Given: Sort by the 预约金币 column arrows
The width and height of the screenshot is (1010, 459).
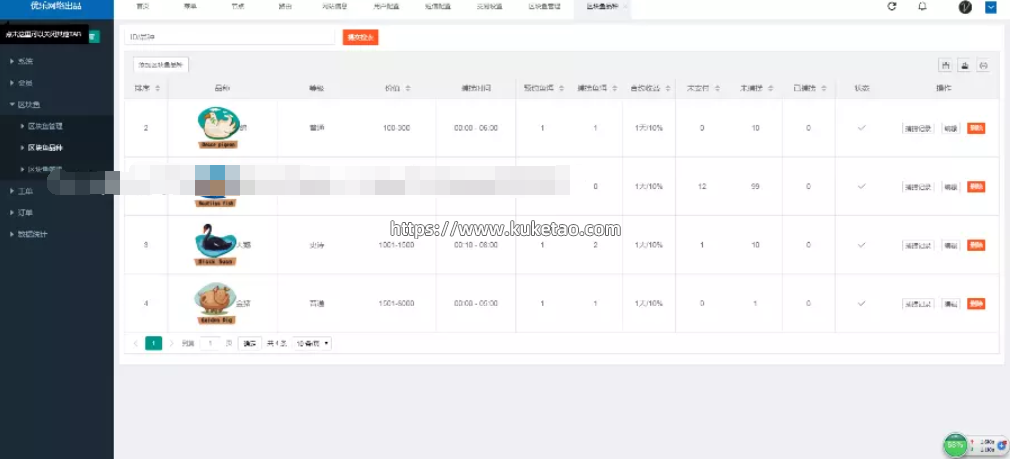Looking at the screenshot, I should (x=562, y=88).
